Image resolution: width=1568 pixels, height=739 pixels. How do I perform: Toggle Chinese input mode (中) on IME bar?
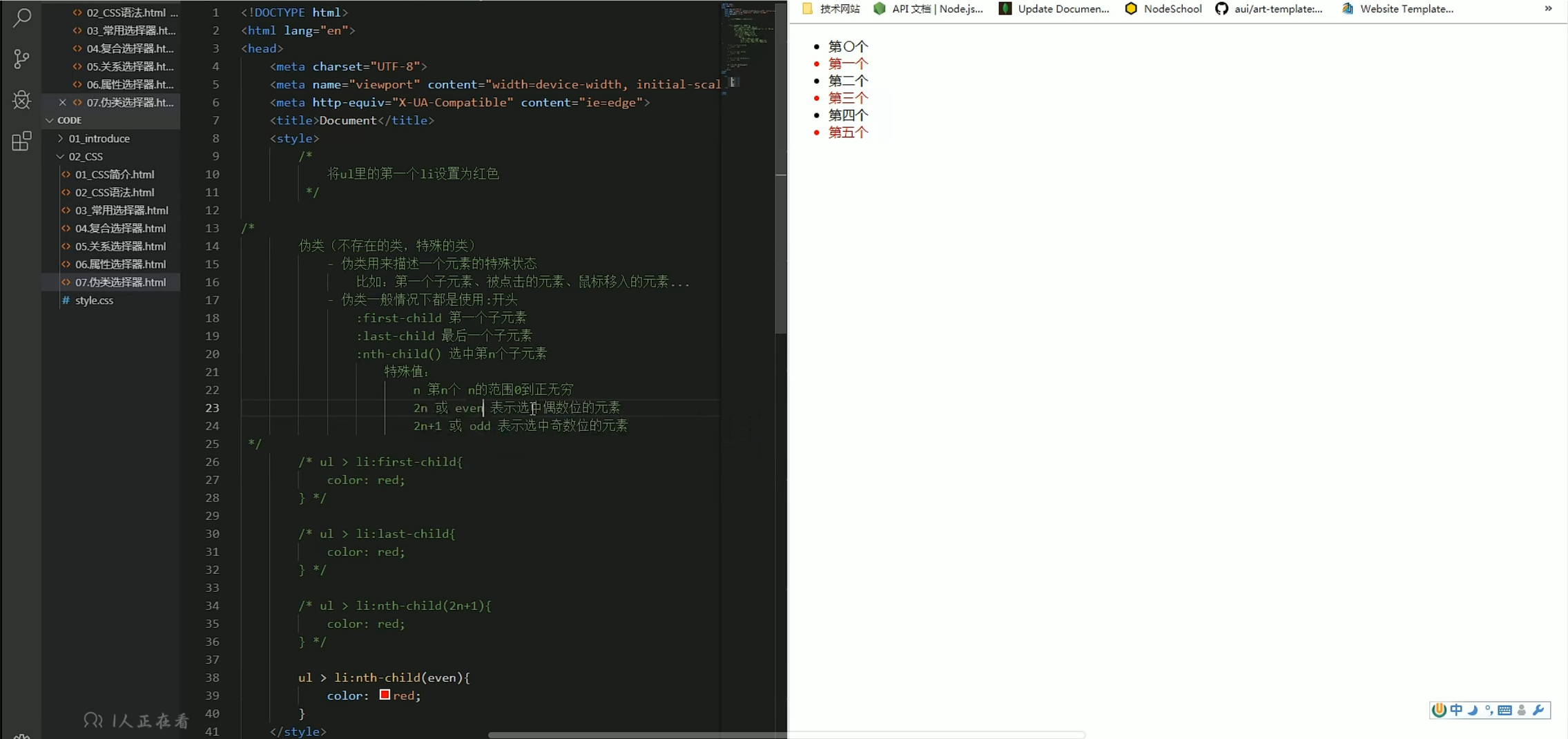(1456, 710)
